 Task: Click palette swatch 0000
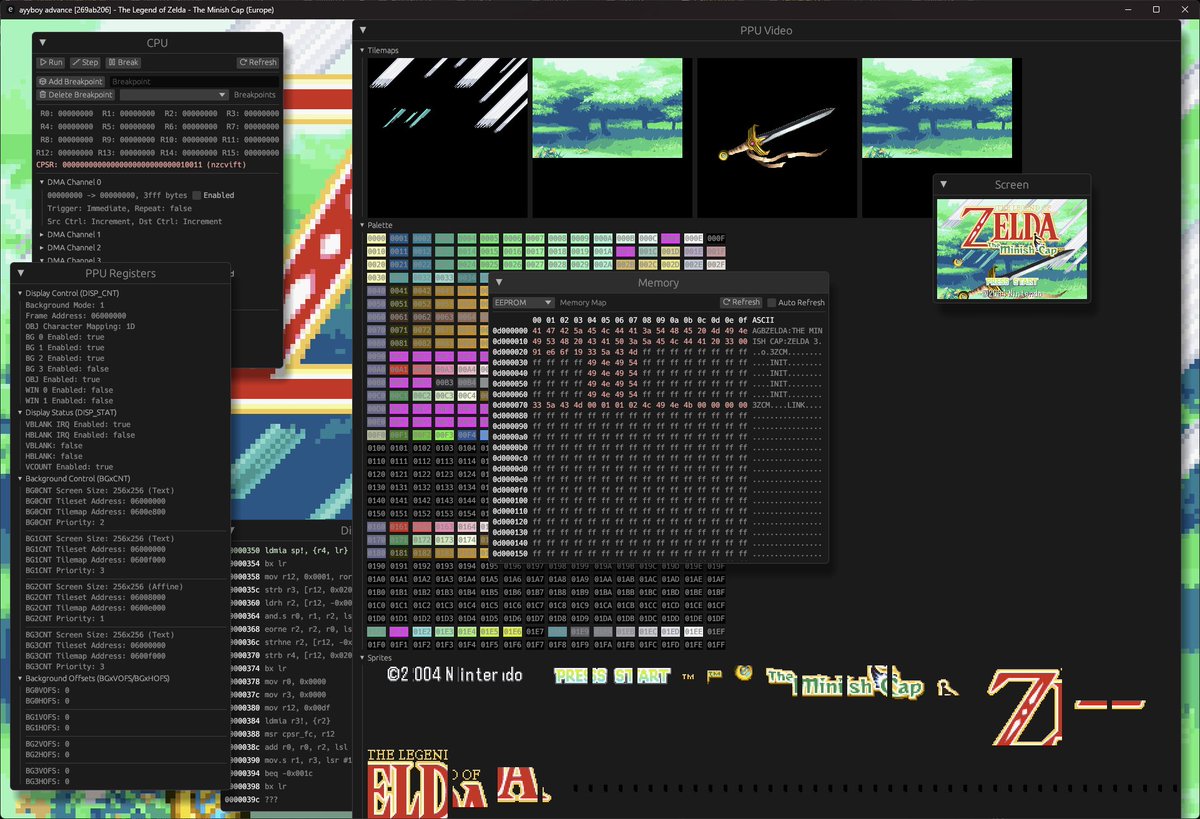click(x=377, y=239)
